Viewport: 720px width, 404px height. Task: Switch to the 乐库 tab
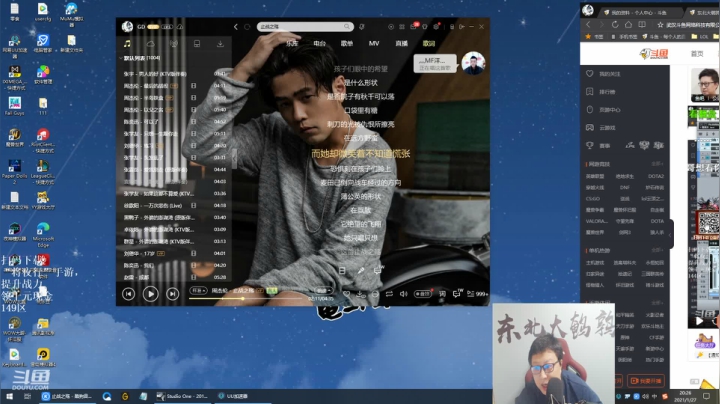(x=292, y=43)
